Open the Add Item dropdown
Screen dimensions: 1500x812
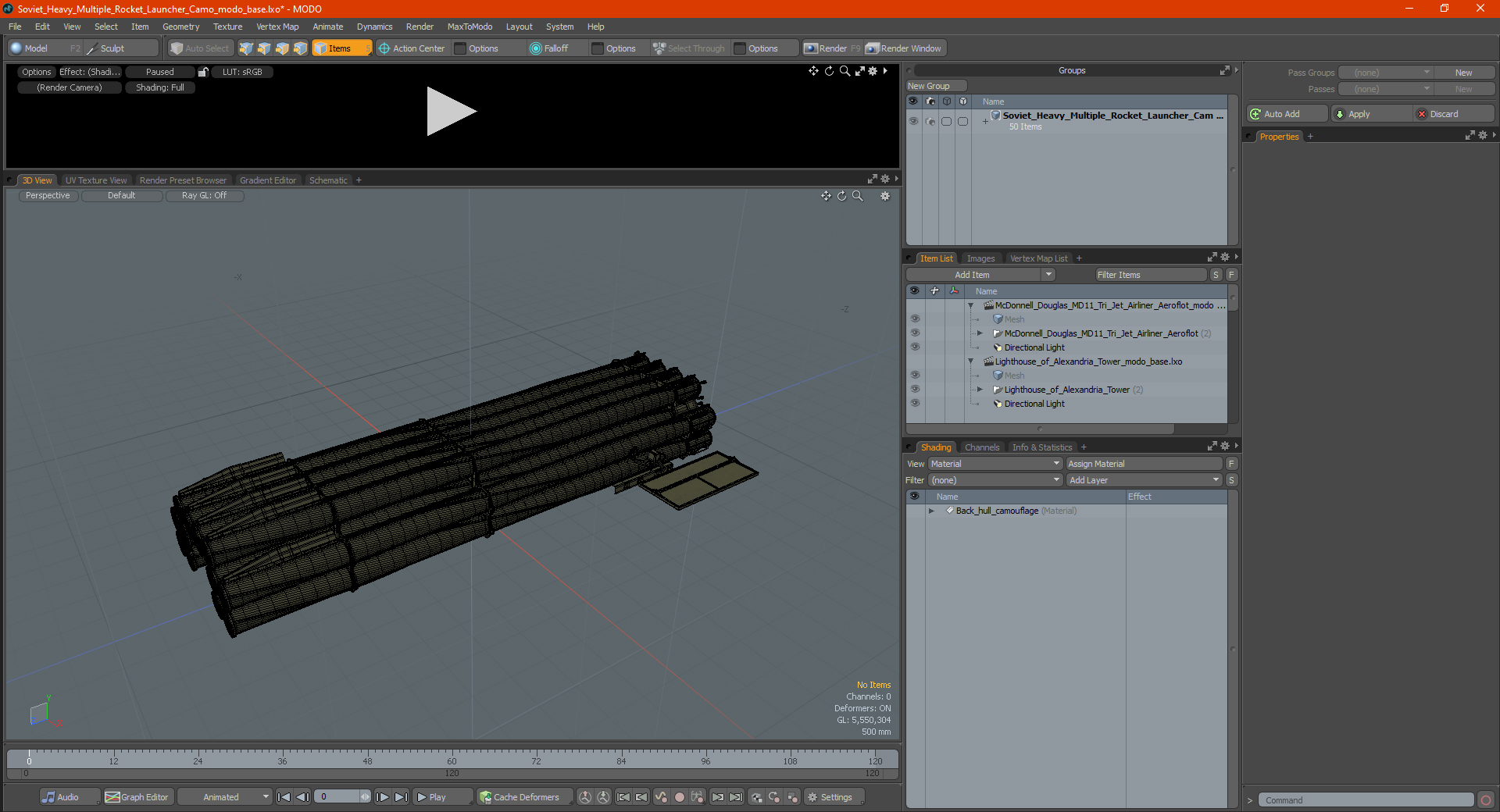pos(981,275)
